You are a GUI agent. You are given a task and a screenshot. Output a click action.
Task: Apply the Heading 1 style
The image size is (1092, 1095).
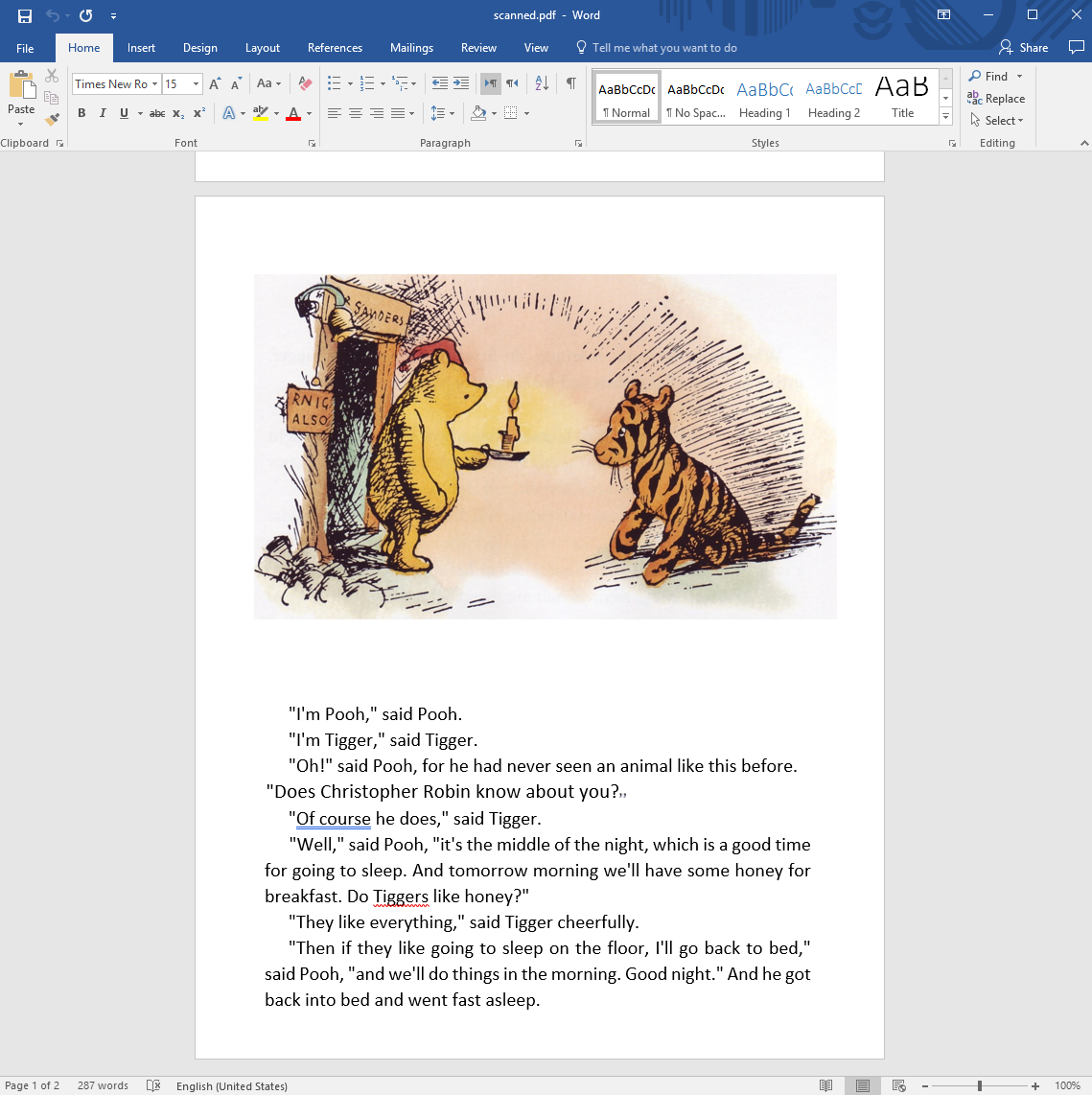[764, 98]
